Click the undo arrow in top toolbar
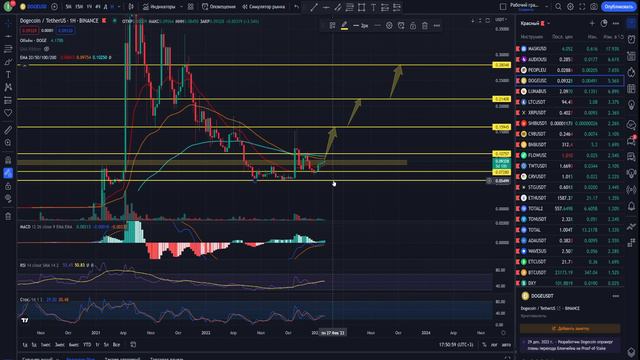640x360 pixels. tap(296, 7)
